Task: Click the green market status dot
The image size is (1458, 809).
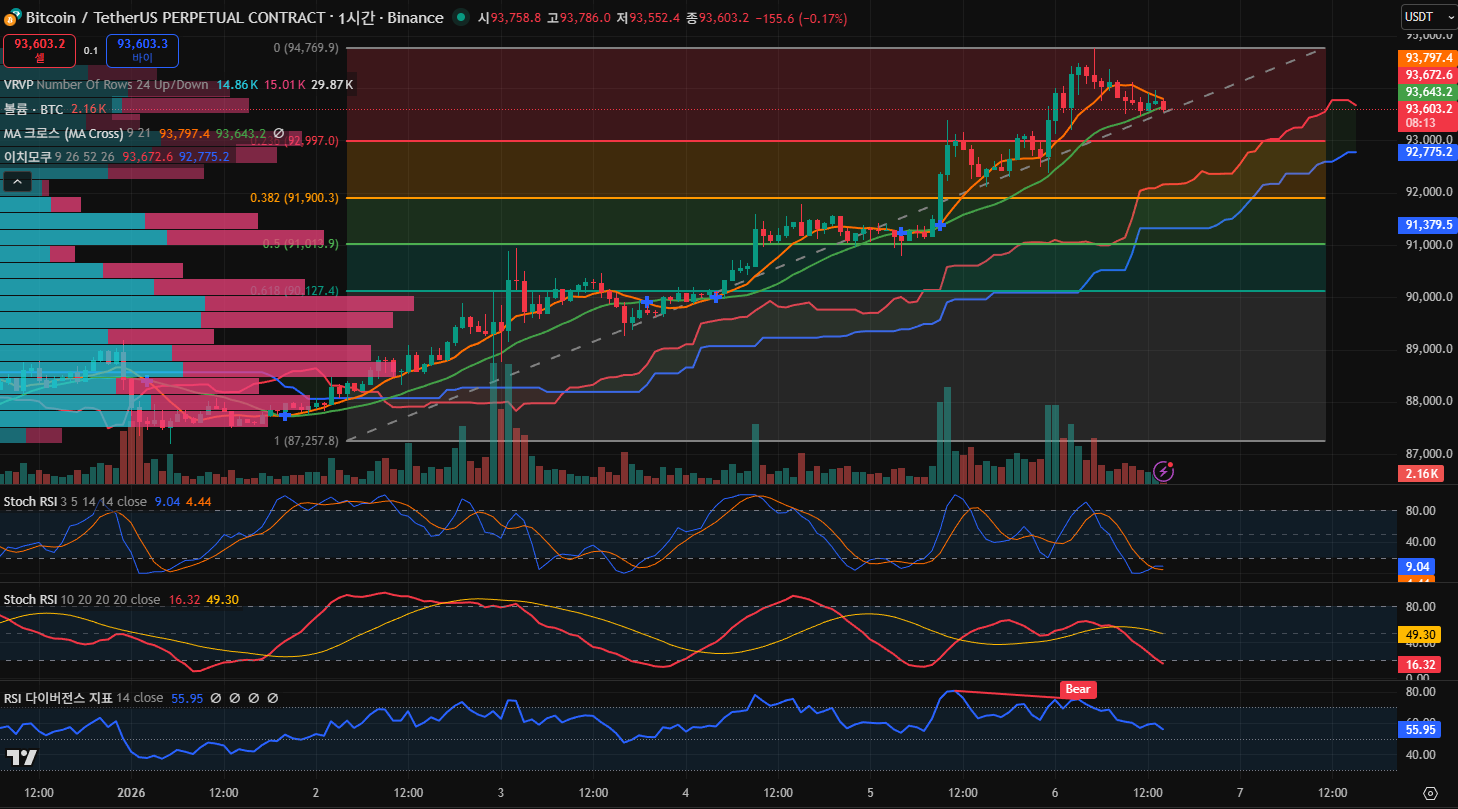Action: (x=459, y=17)
